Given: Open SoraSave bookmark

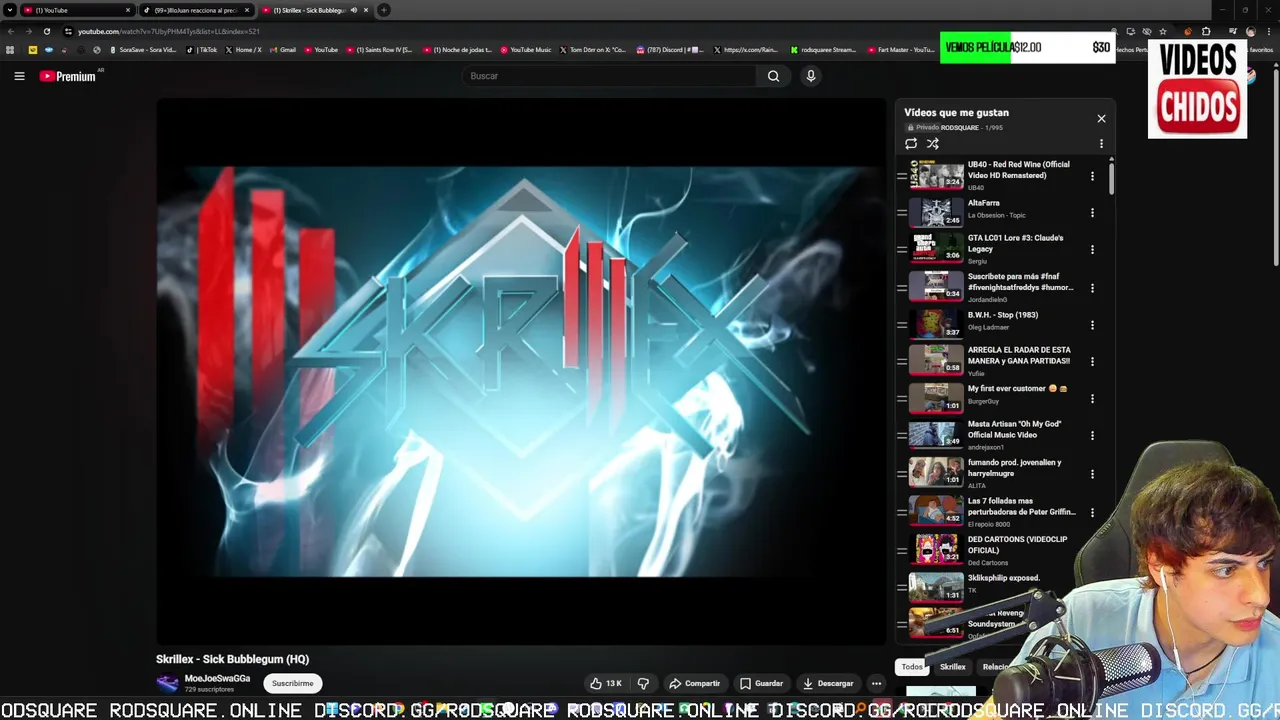Looking at the screenshot, I should tap(143, 49).
